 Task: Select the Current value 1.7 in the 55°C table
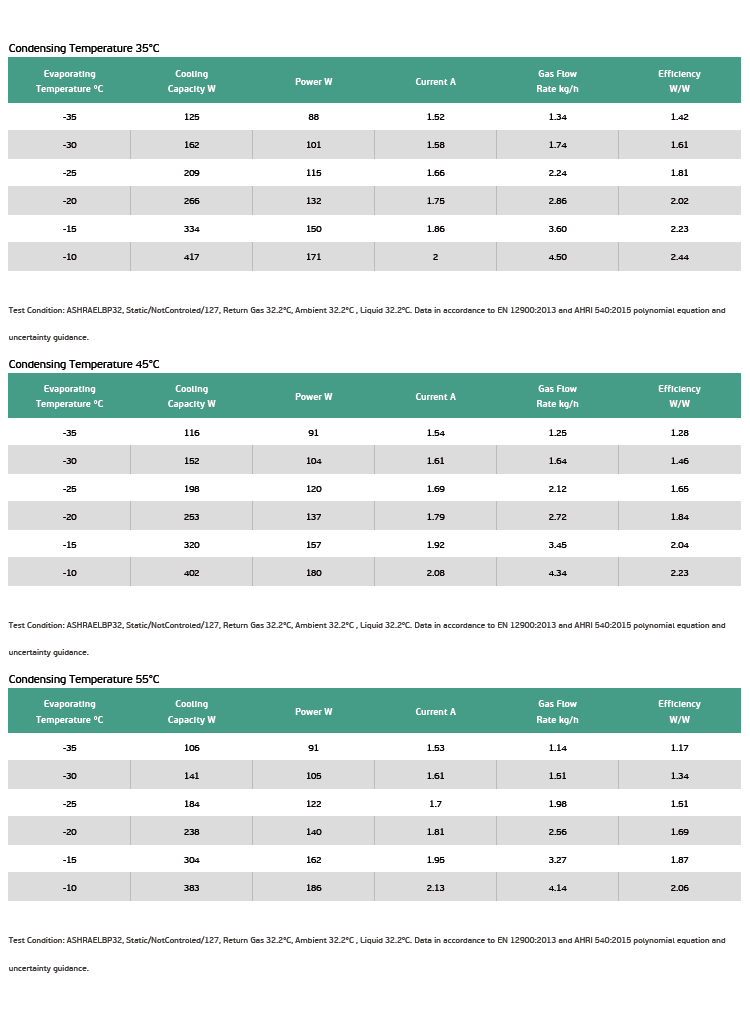tap(435, 804)
